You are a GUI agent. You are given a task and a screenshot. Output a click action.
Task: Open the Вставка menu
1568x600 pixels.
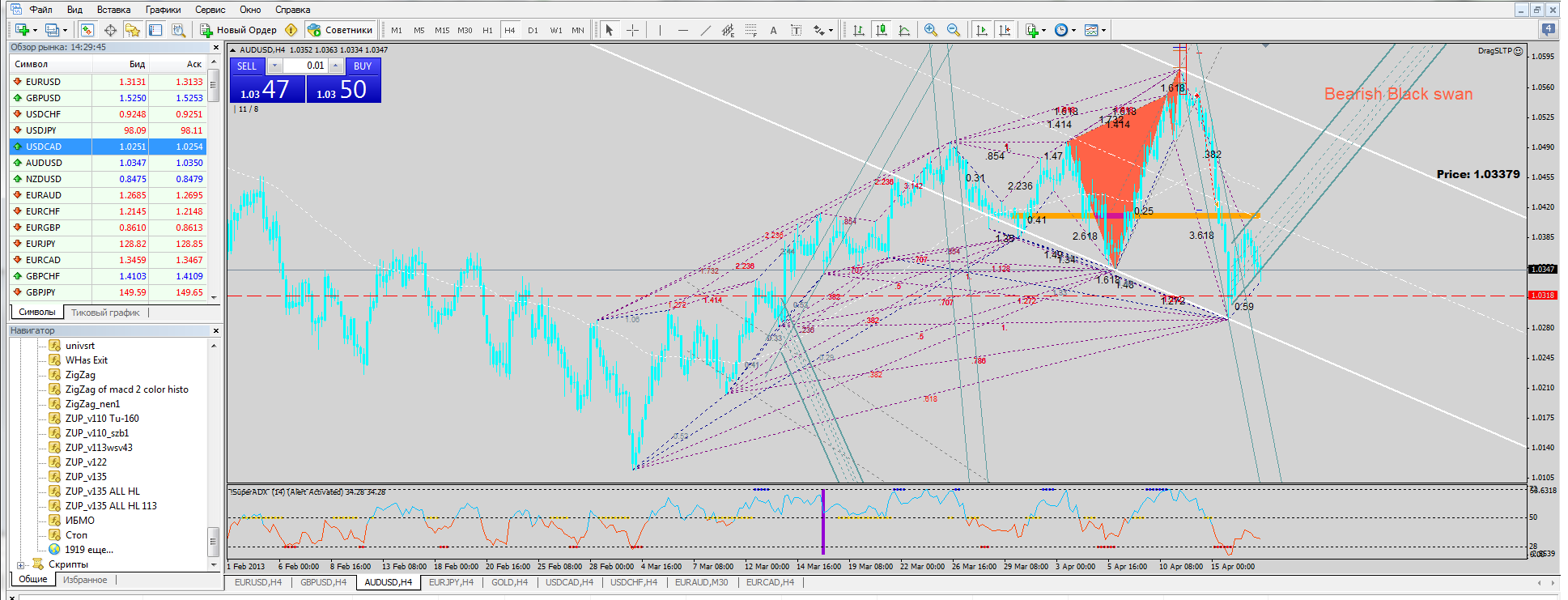click(113, 10)
